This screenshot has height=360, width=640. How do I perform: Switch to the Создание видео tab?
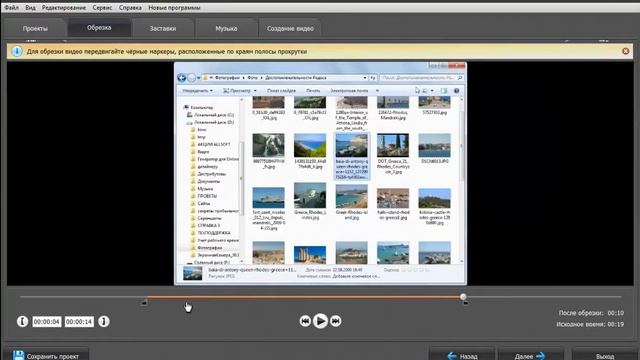click(290, 29)
